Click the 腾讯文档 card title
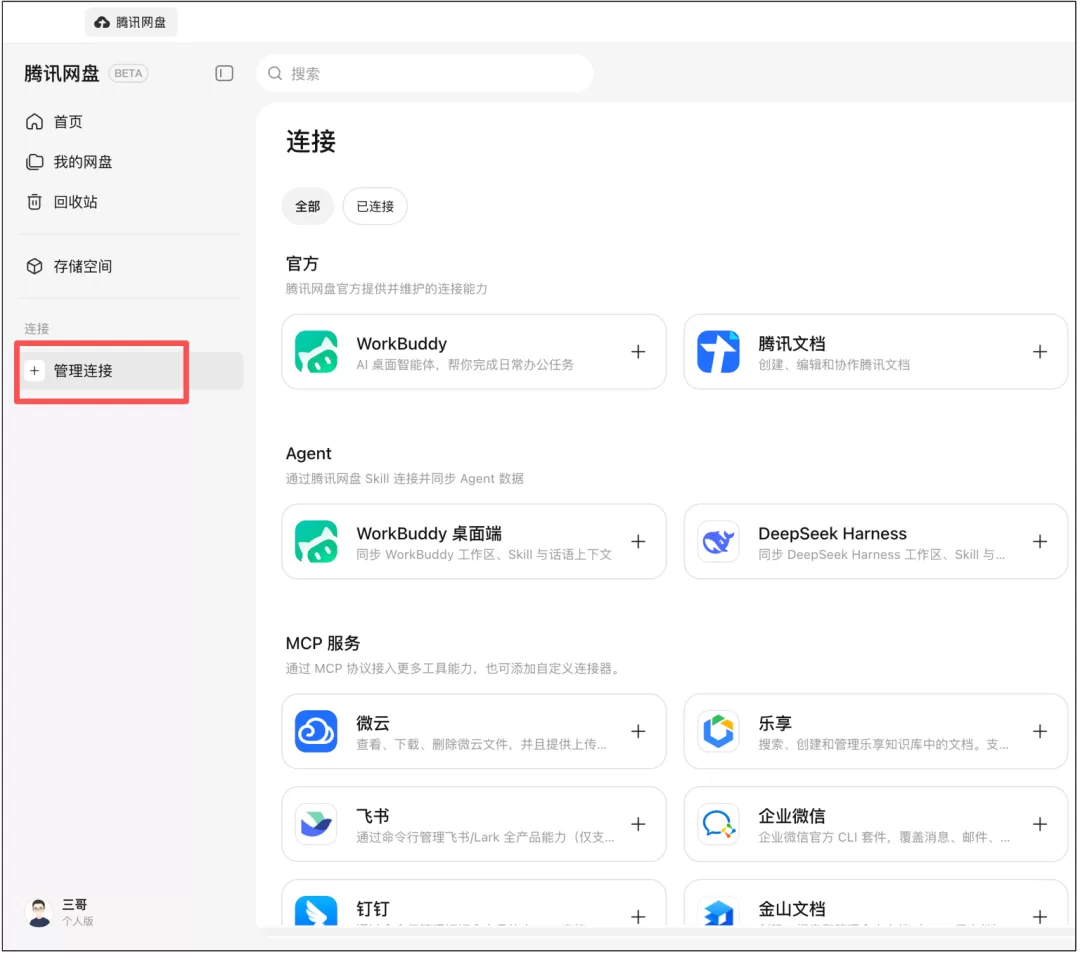Image resolution: width=1080 pixels, height=955 pixels. 792,344
